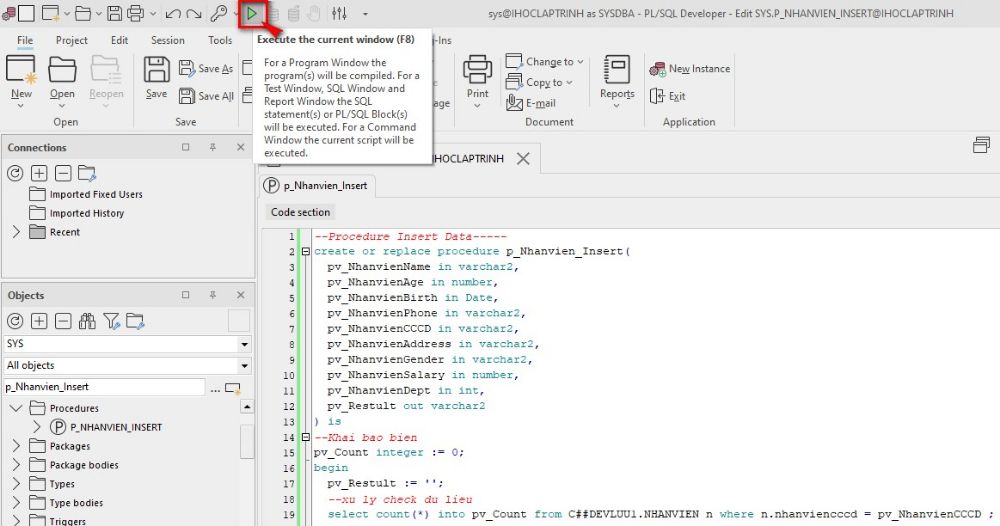Select the p_Nhanvien_Insert program tab
The height and width of the screenshot is (526, 1000).
click(318, 186)
